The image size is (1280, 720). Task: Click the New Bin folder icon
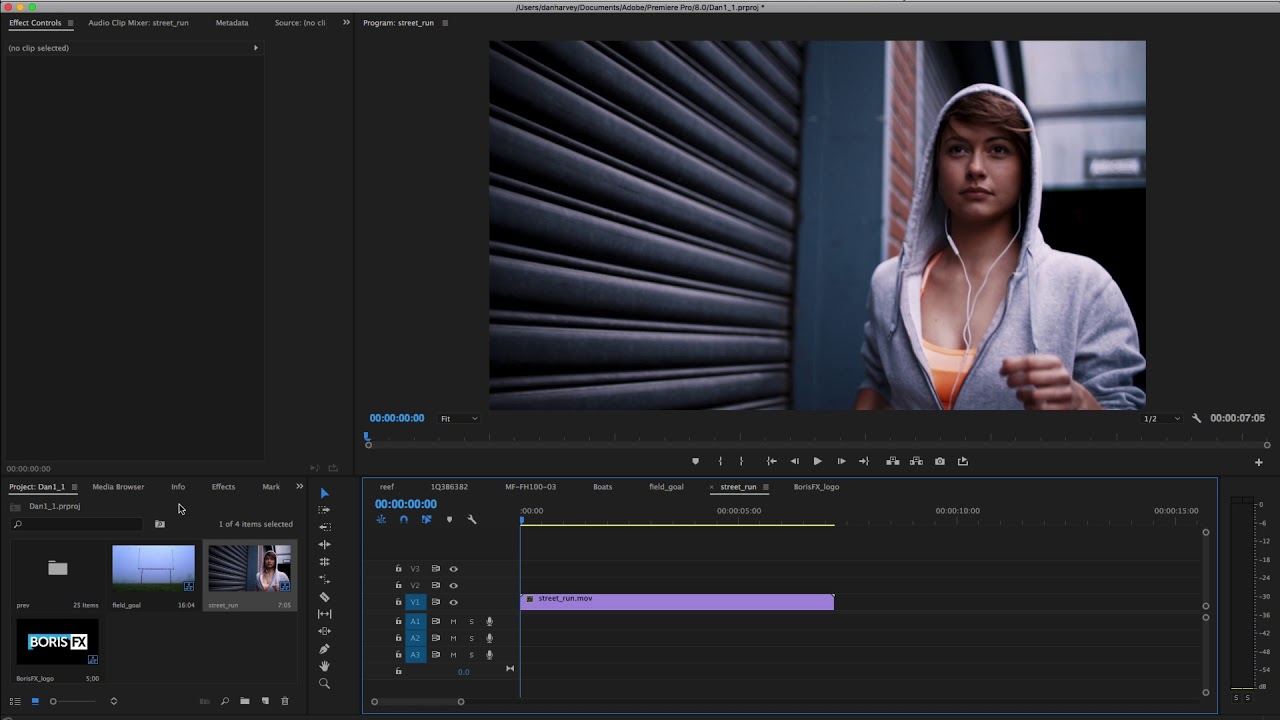tap(244, 701)
